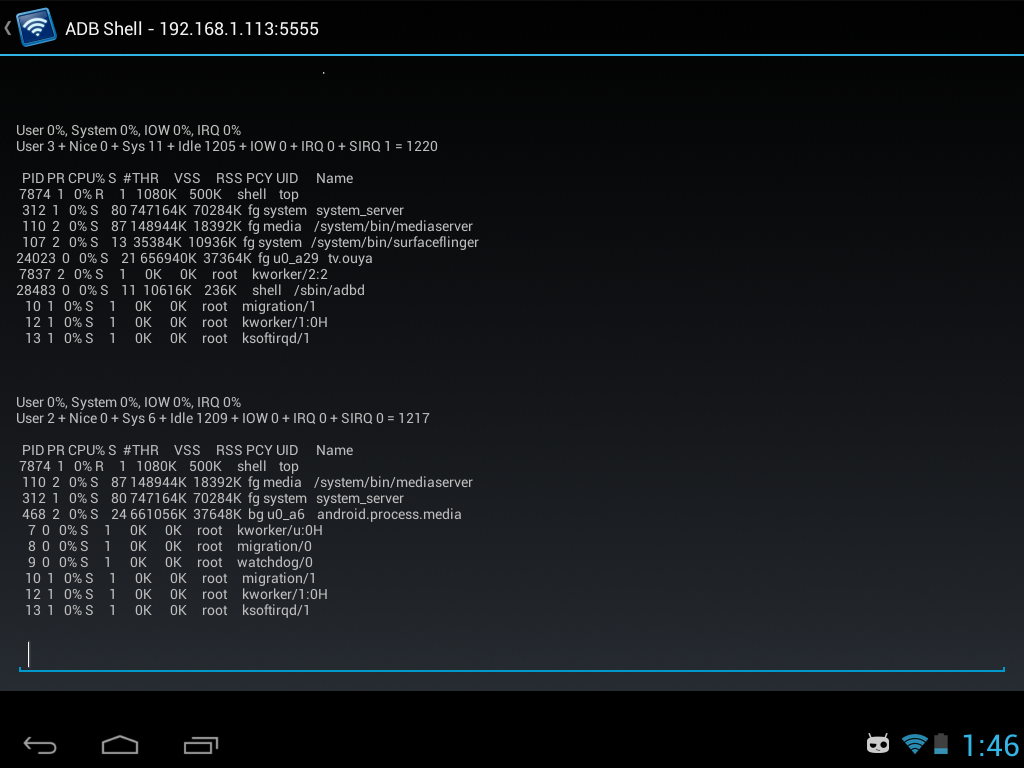This screenshot has height=768, width=1024.
Task: Tap the Home navigation button
Action: click(119, 745)
